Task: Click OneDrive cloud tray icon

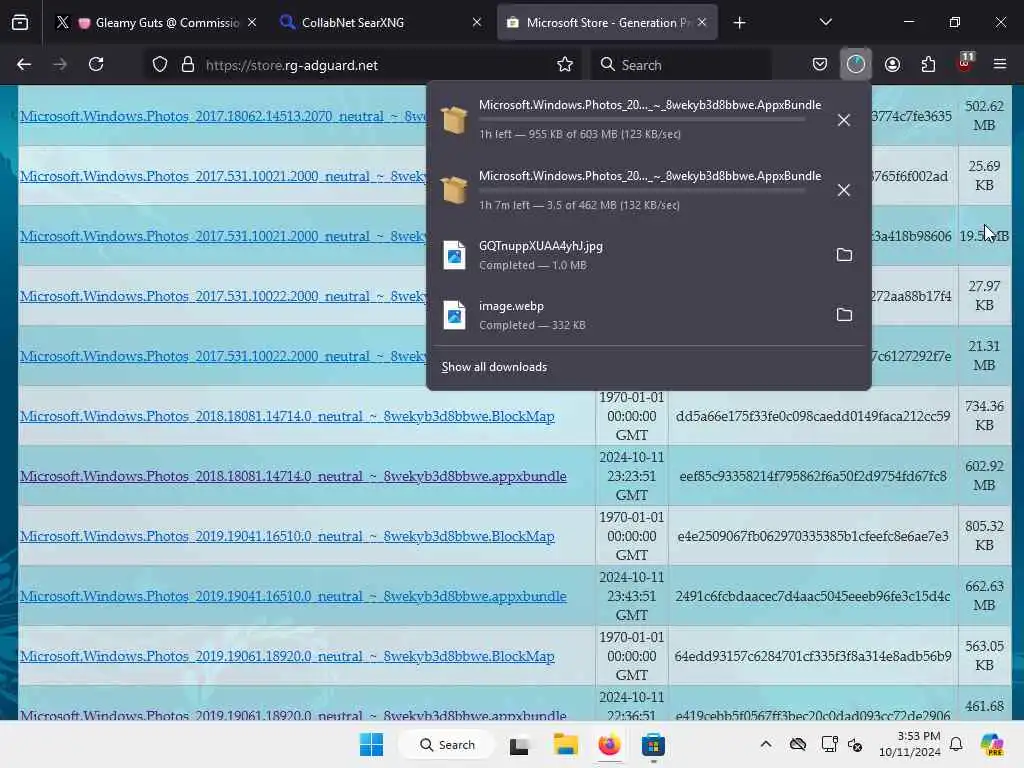Action: point(798,744)
